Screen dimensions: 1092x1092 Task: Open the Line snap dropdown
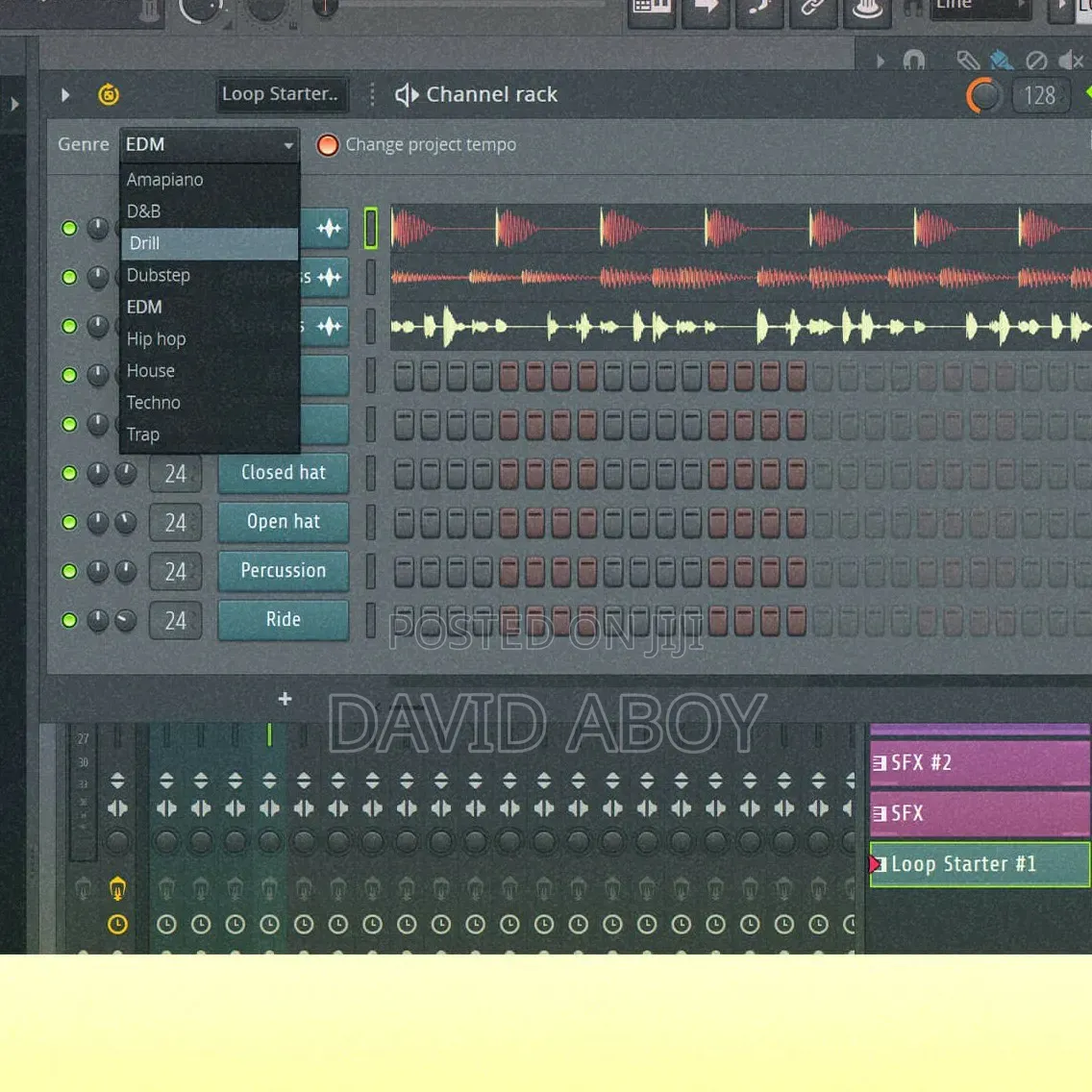980,7
